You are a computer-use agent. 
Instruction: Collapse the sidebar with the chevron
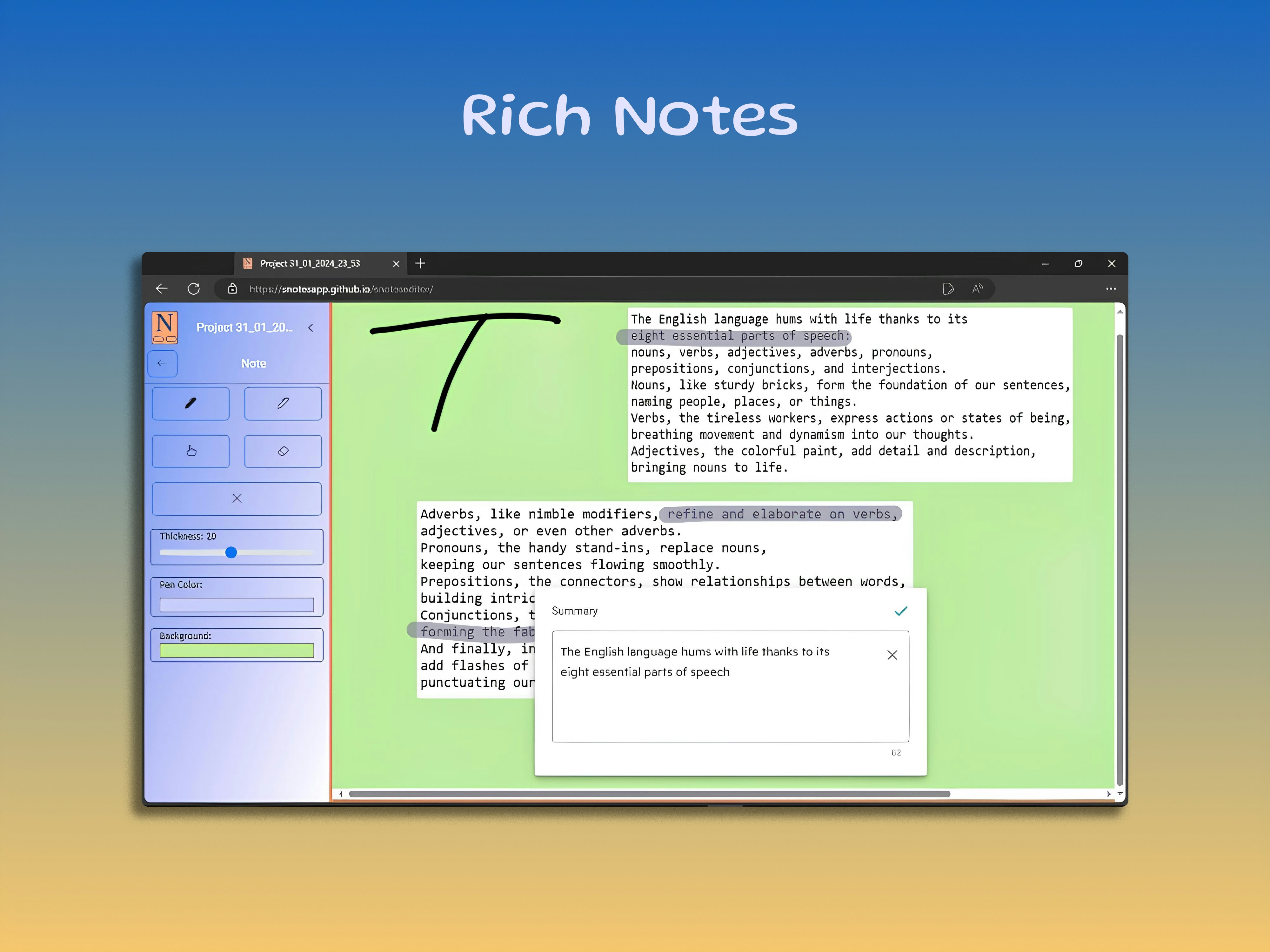point(311,328)
